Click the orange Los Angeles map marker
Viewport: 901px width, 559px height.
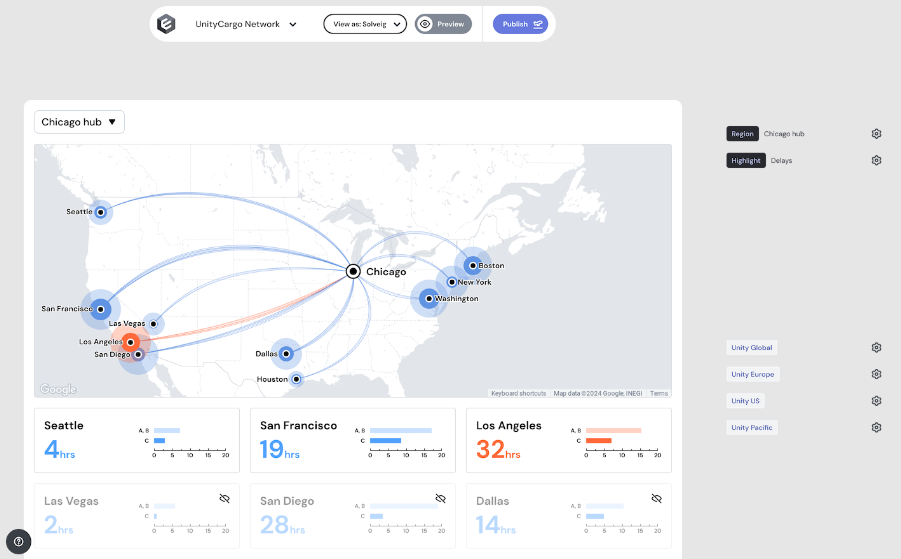[130, 342]
